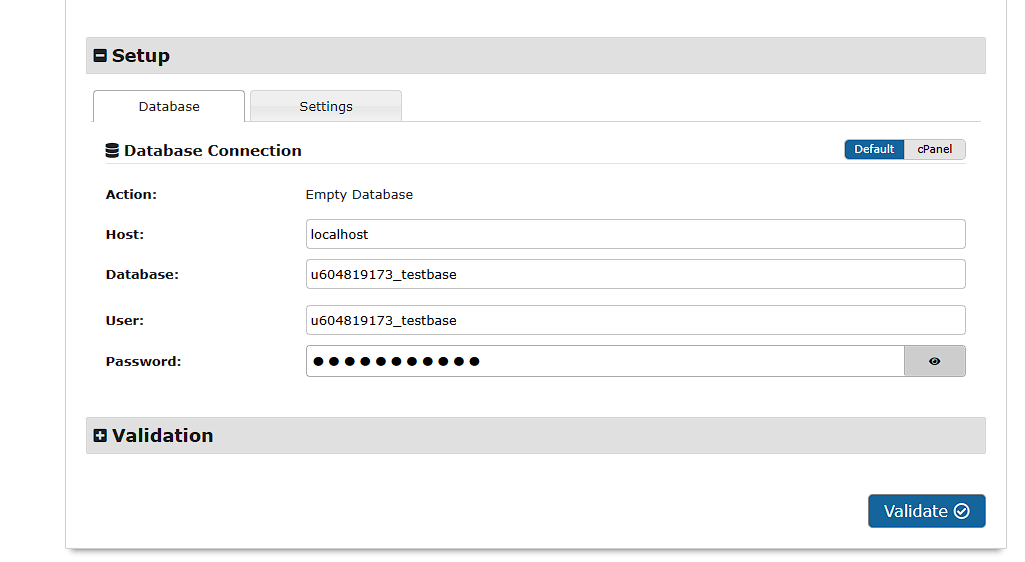Click the Password input field
1025x562 pixels.
click(605, 361)
